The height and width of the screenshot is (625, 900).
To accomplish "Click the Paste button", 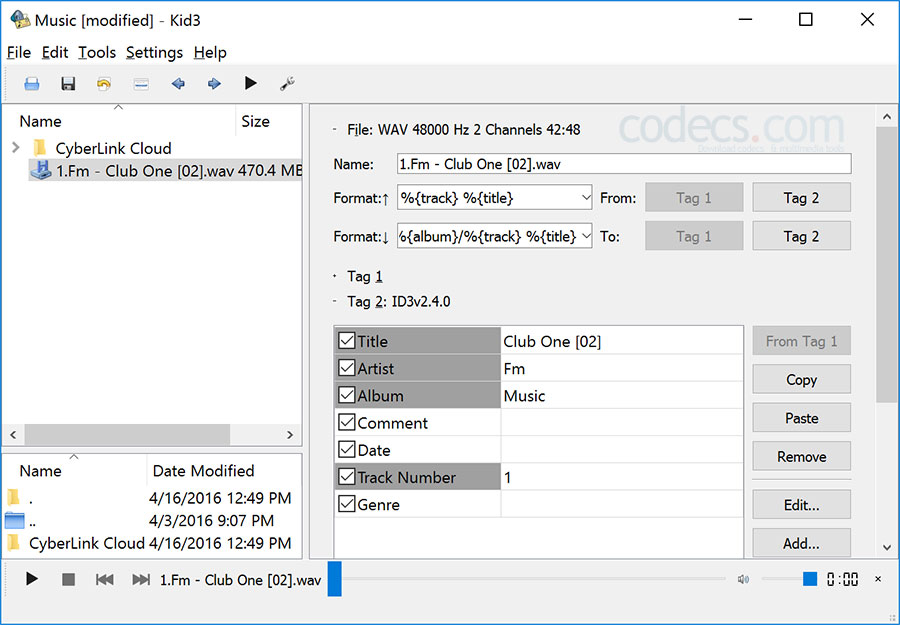I will tap(801, 418).
